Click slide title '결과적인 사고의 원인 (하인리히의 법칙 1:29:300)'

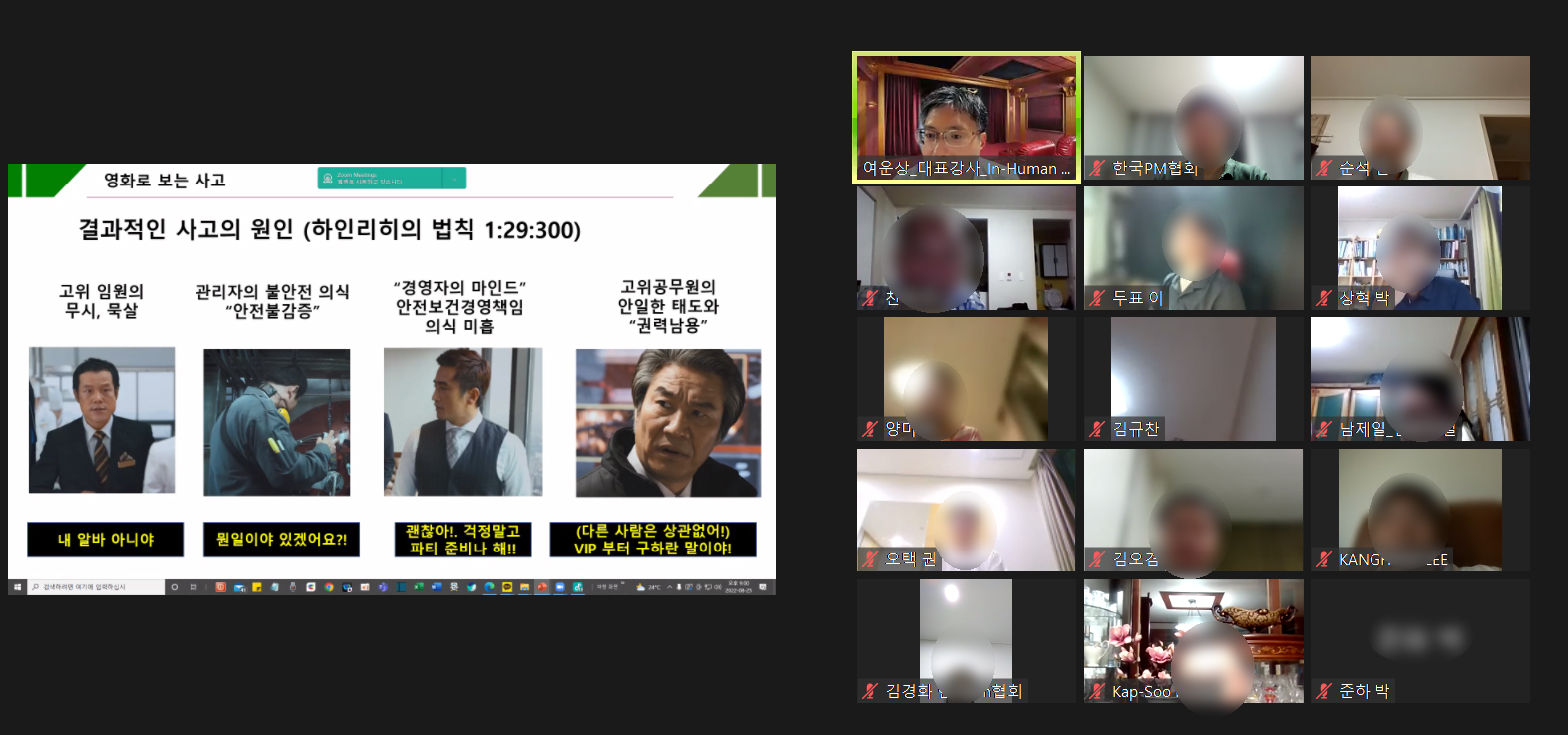coord(329,230)
